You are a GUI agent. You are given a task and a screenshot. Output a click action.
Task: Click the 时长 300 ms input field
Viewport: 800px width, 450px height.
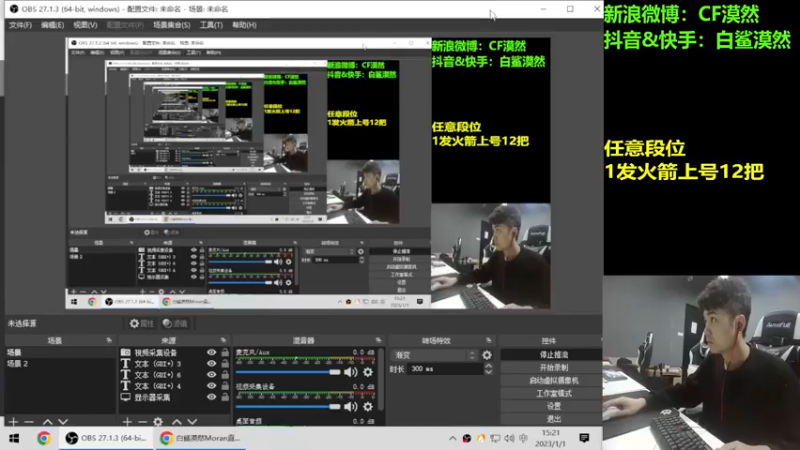(445, 369)
